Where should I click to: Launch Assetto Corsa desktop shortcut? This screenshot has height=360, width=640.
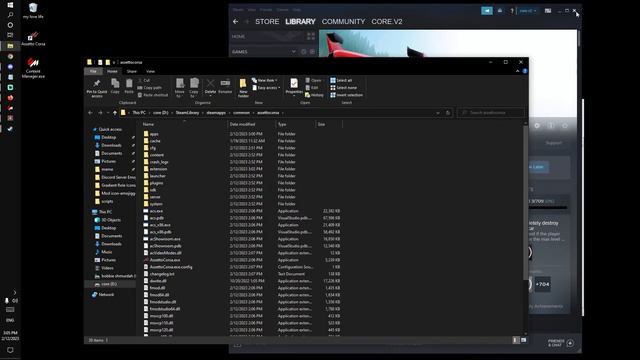(x=33, y=38)
